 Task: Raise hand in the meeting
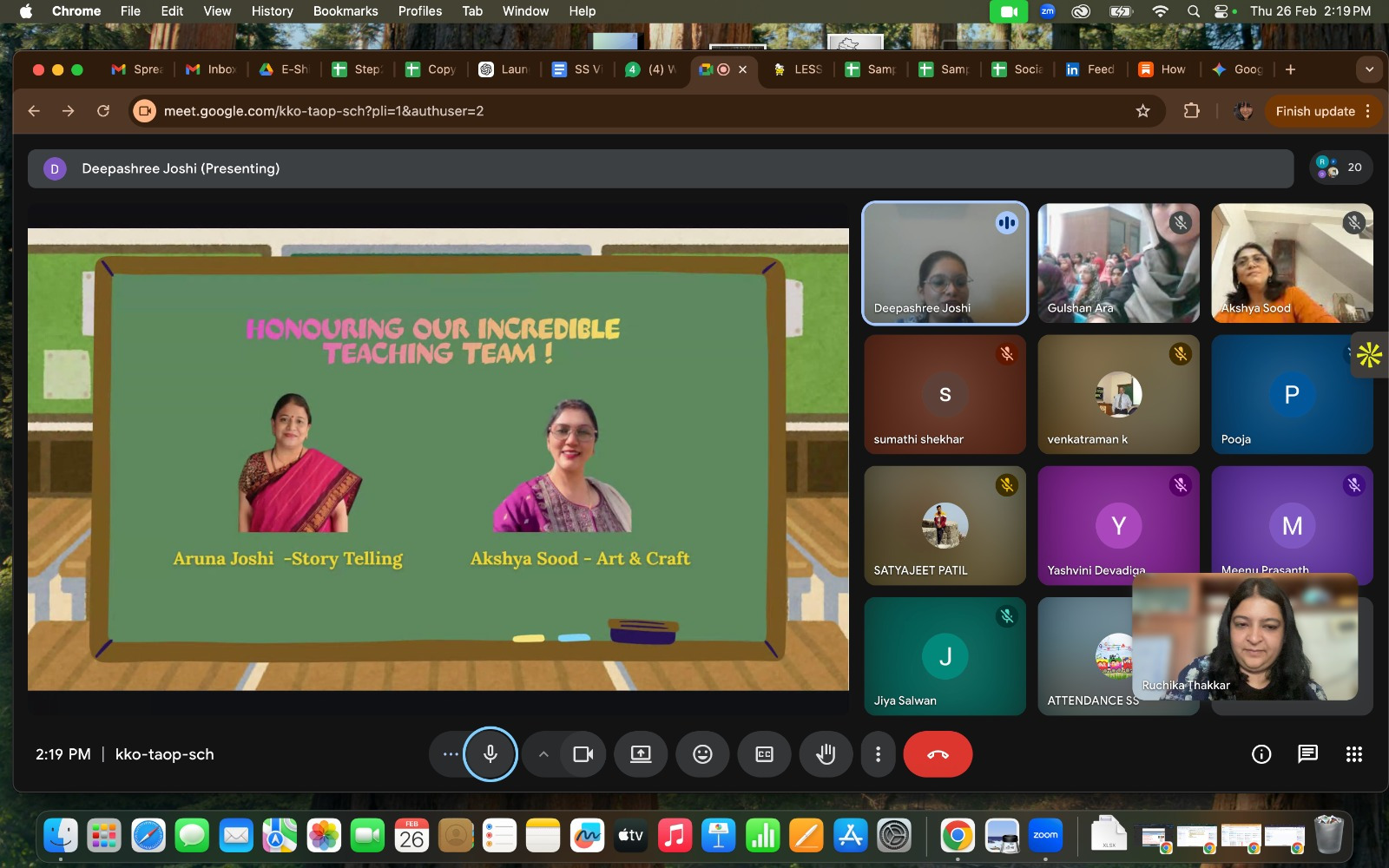coord(826,754)
